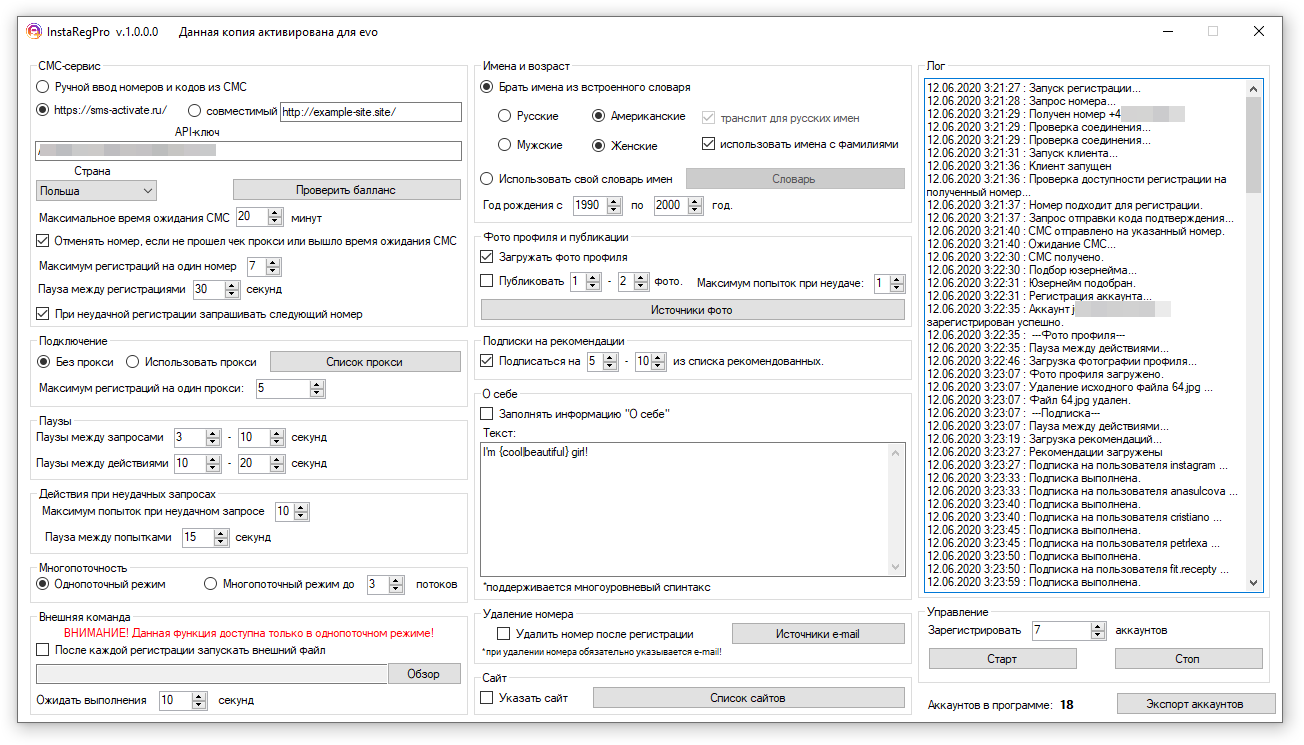The height and width of the screenshot is (745, 1304).
Task: Select Многопоточный режим radio button
Action: pyautogui.click(x=211, y=584)
